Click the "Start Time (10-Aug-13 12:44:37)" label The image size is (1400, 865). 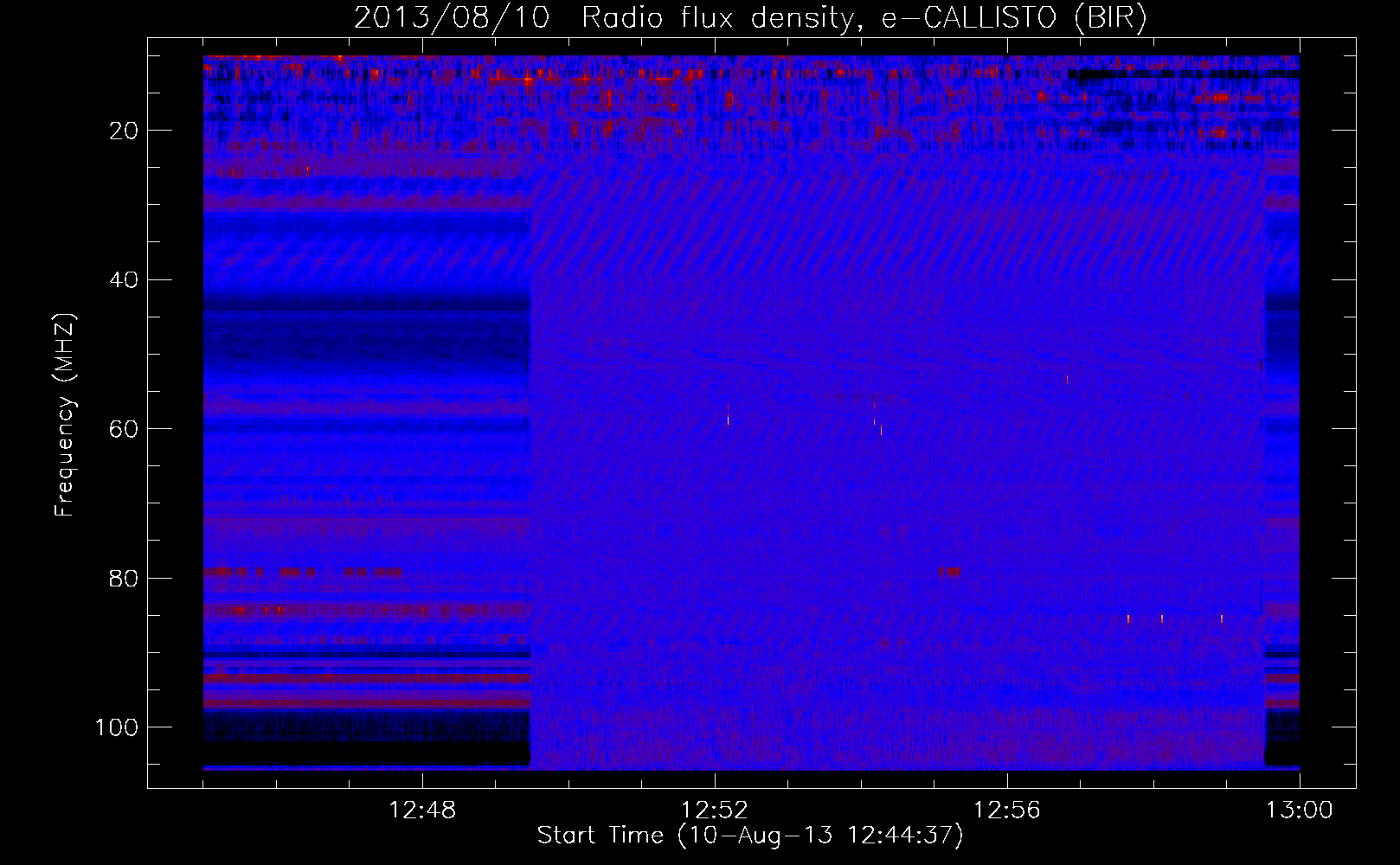pos(750,836)
